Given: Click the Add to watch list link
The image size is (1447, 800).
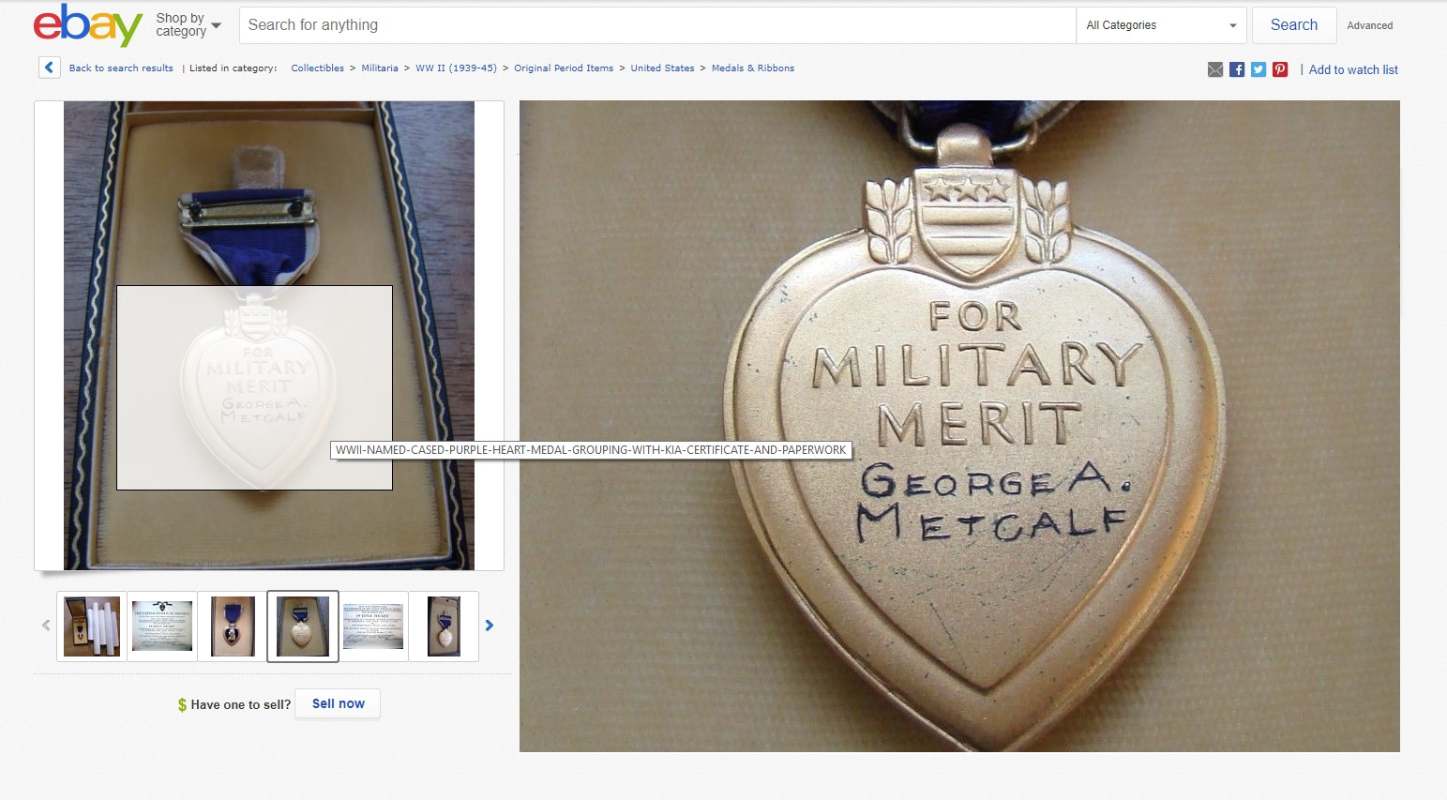Looking at the screenshot, I should pyautogui.click(x=1353, y=70).
